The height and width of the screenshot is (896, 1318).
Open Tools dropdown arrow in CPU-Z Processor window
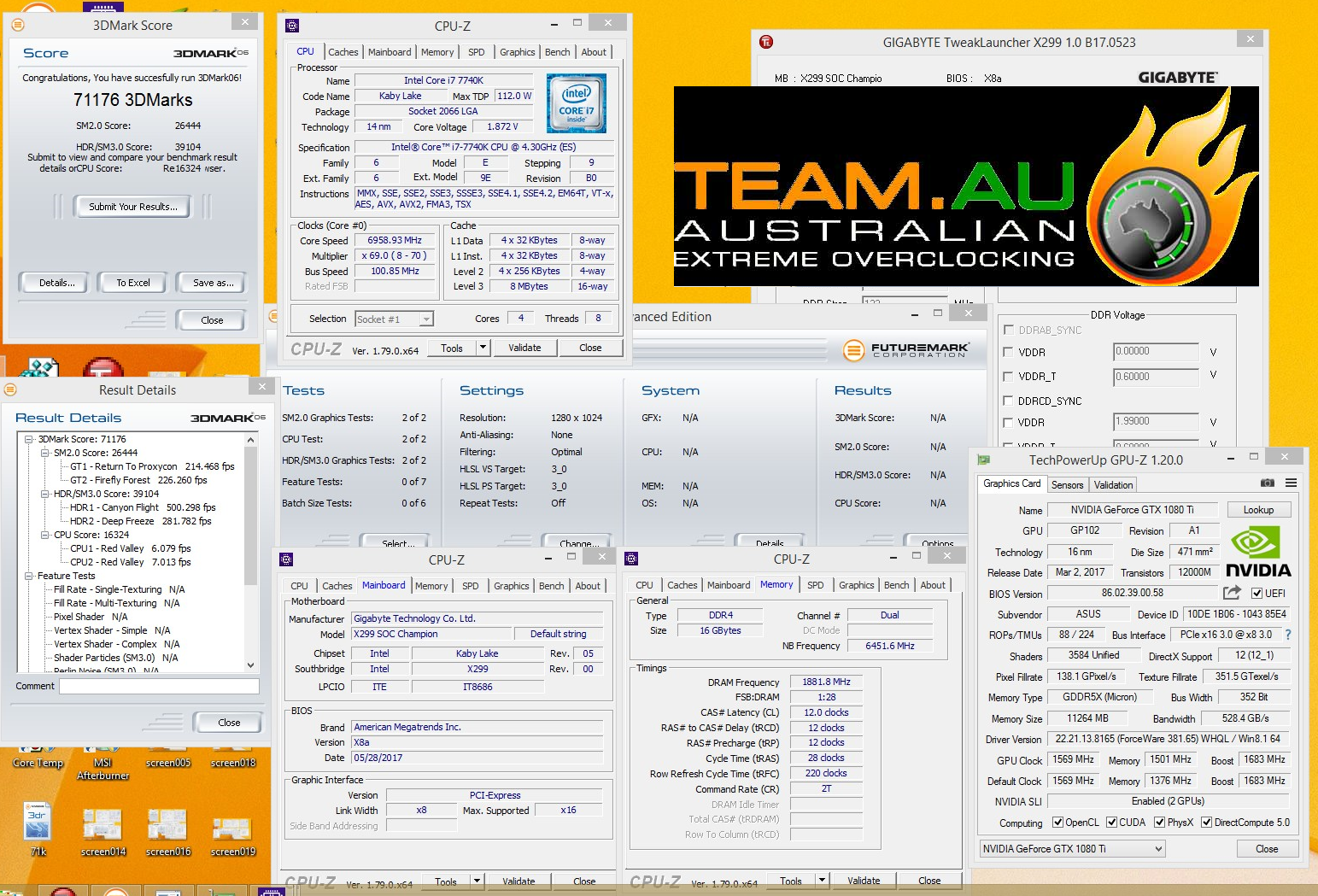coord(483,348)
